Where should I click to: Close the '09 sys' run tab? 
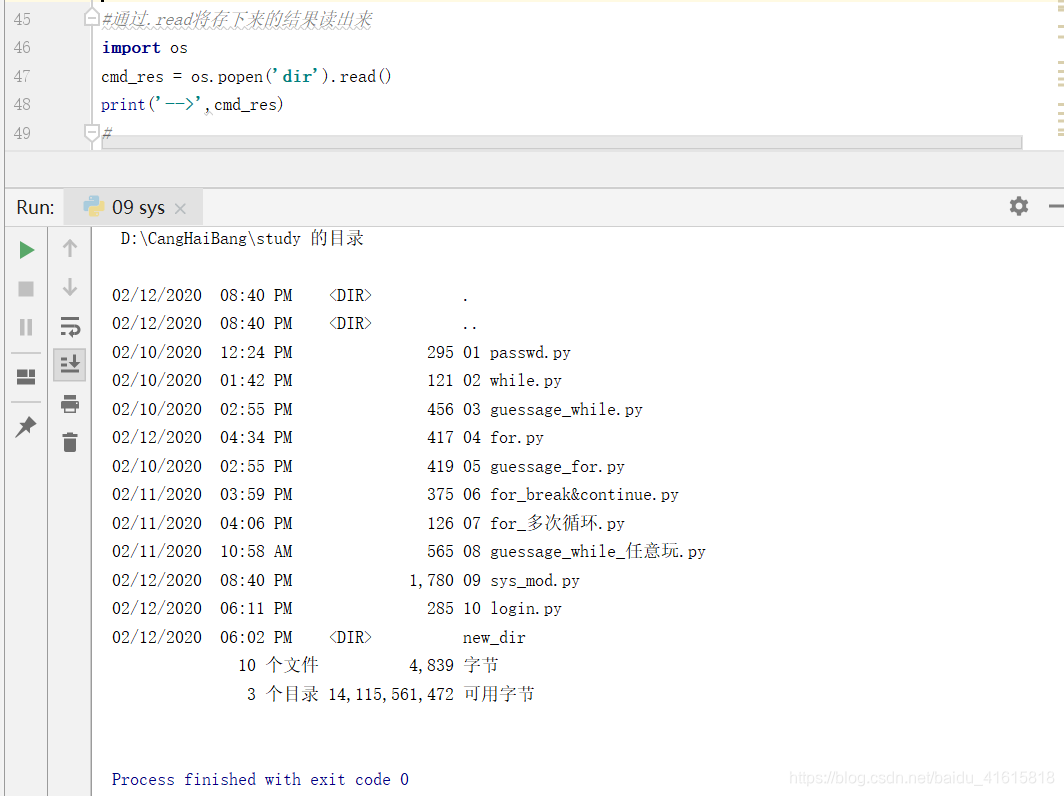pyautogui.click(x=180, y=208)
